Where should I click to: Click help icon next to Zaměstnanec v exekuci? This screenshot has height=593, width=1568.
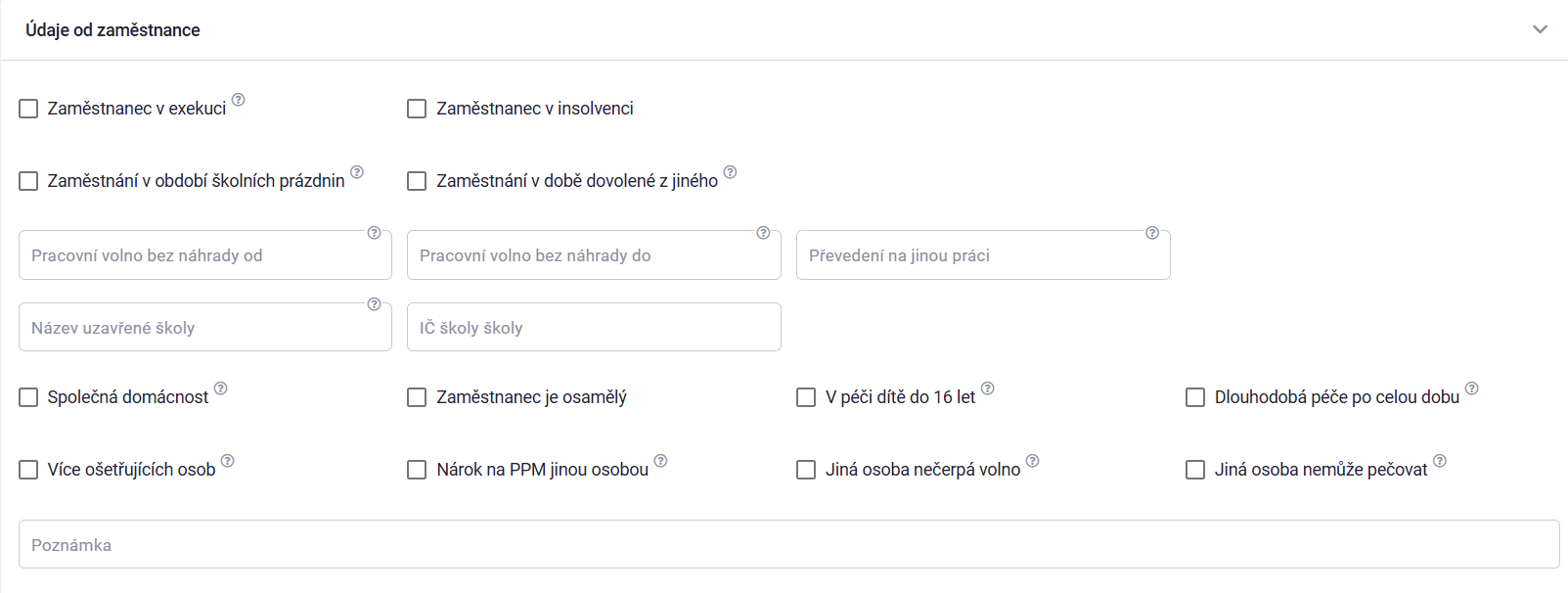point(238,100)
